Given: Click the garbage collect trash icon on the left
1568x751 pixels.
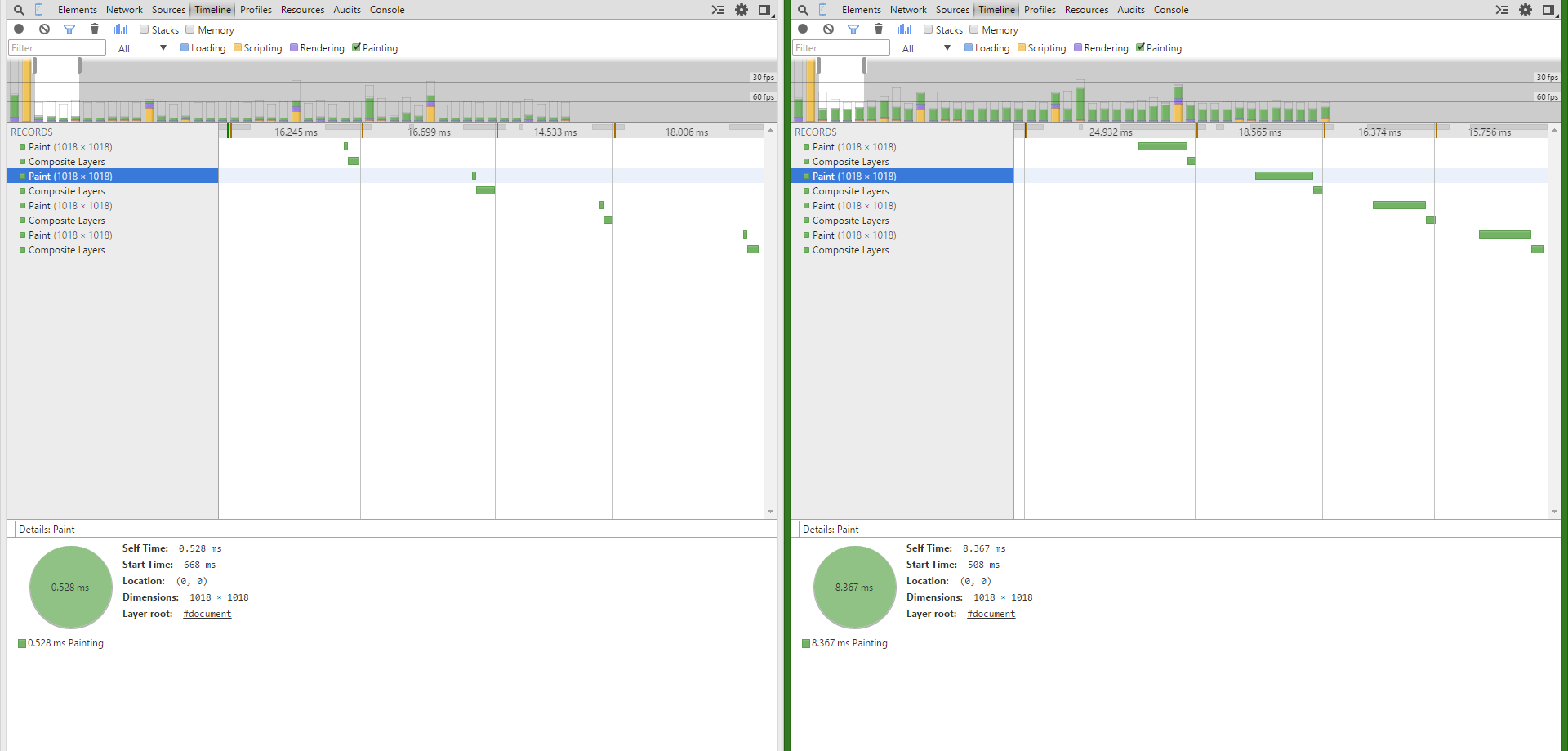Looking at the screenshot, I should 95,29.
